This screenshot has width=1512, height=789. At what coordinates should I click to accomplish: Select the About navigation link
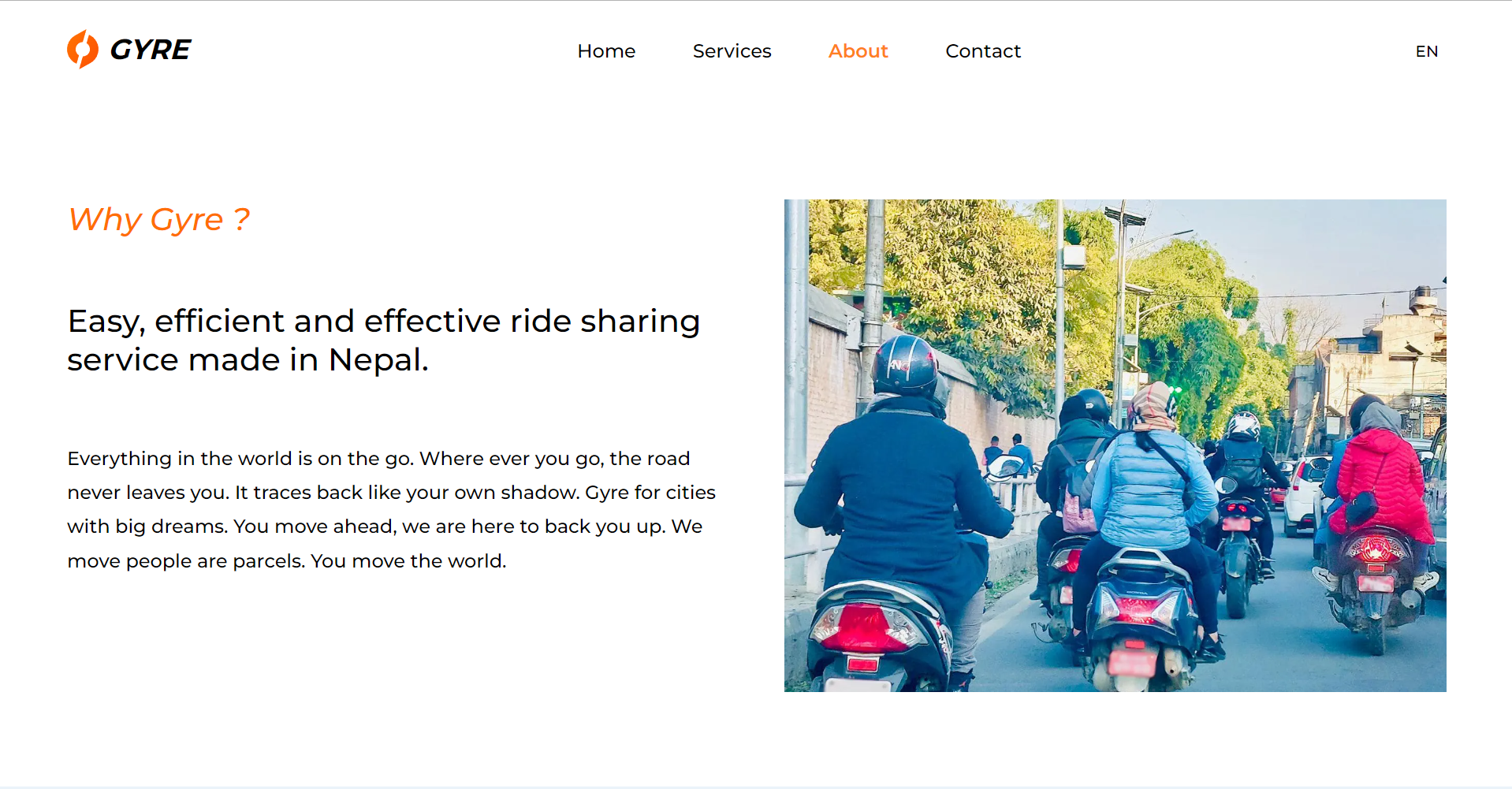858,51
